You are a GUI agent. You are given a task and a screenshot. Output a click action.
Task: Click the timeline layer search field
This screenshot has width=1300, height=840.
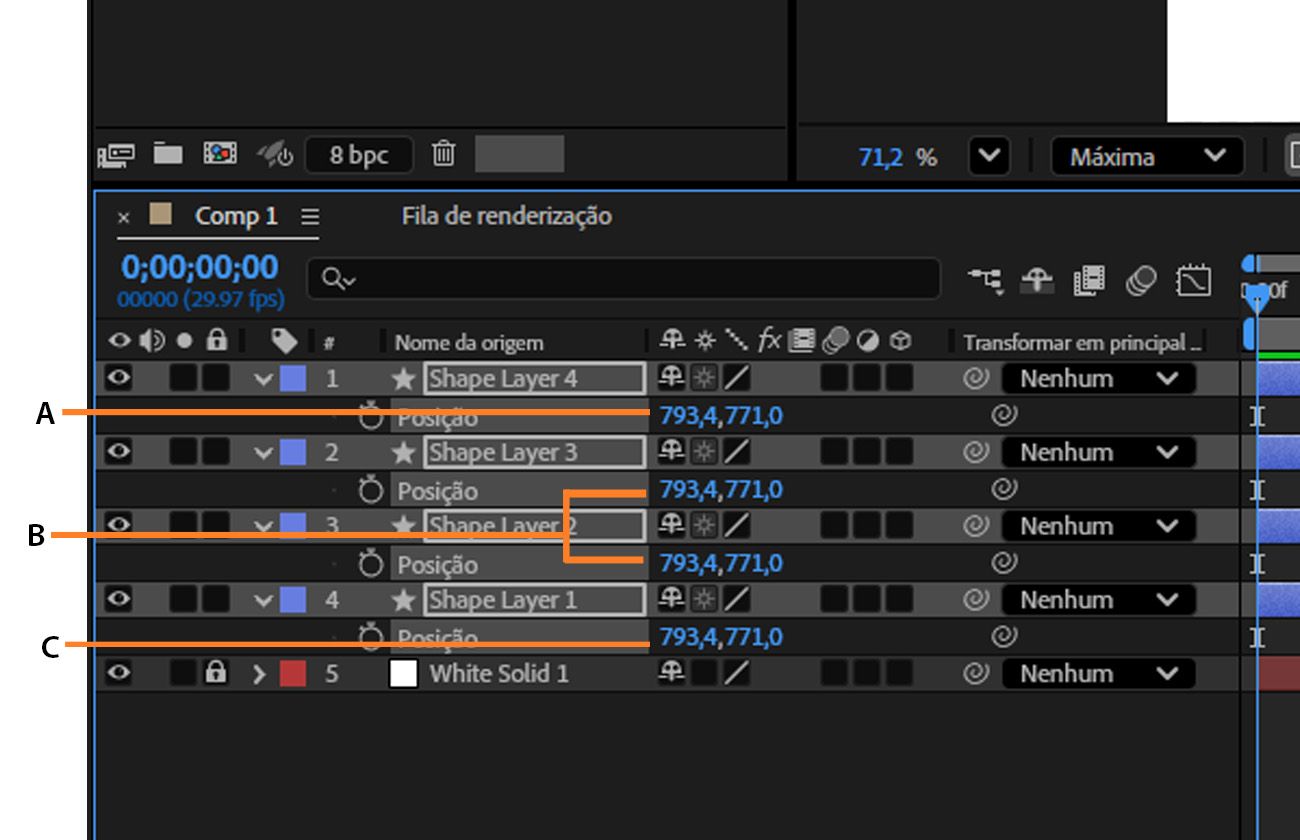tap(623, 280)
